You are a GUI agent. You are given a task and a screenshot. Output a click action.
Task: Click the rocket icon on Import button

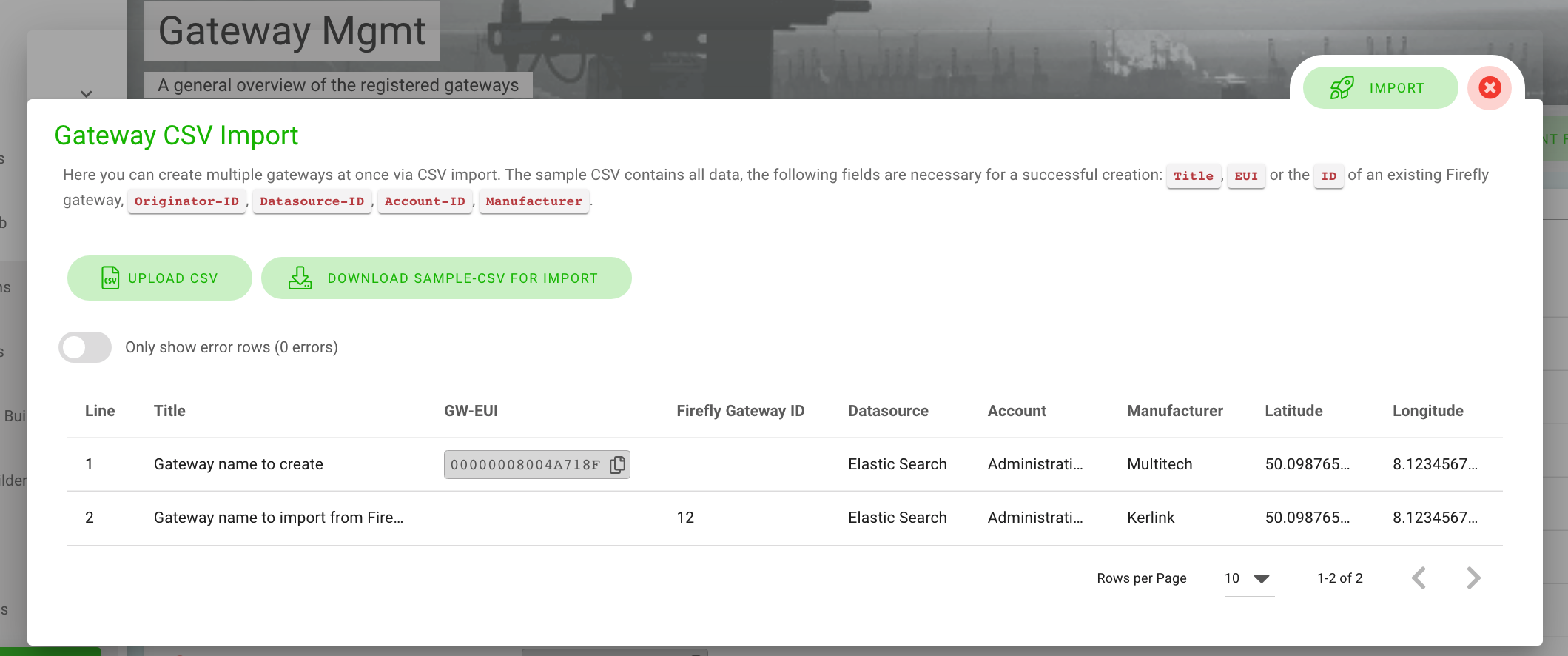[x=1342, y=88]
